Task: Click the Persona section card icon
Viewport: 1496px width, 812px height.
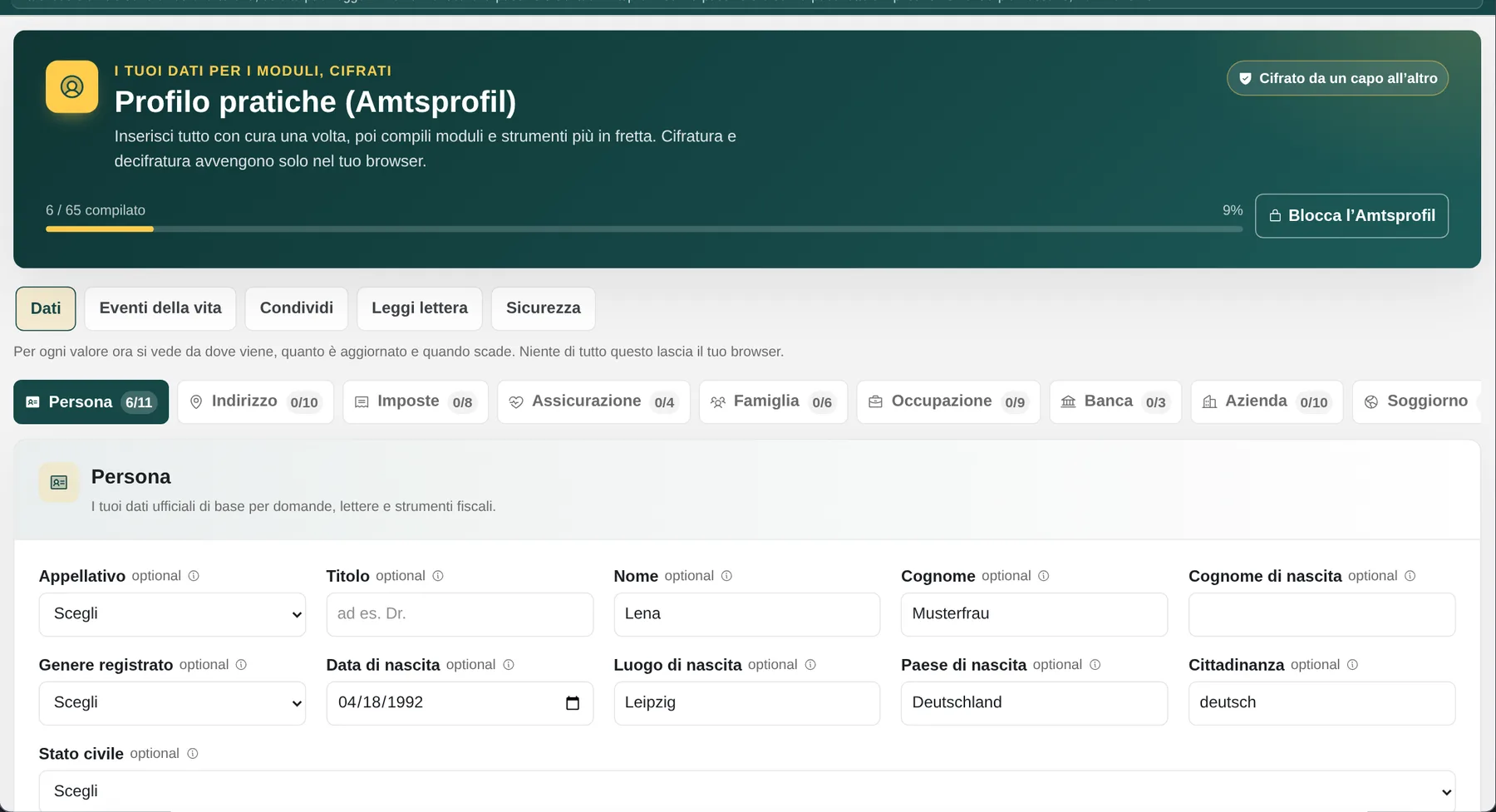Action: click(x=59, y=482)
